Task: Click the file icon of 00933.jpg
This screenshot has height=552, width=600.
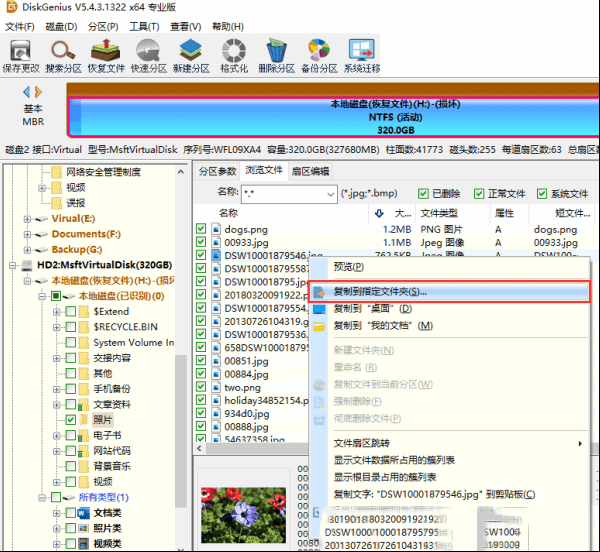Action: [216, 242]
